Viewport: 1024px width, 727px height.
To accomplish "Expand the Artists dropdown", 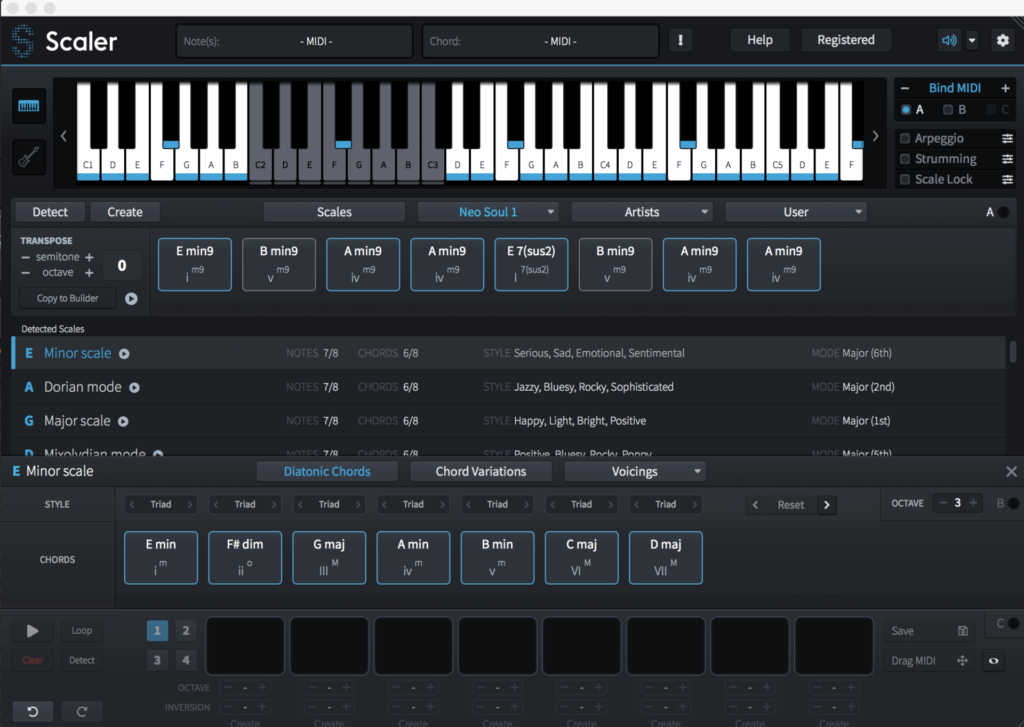I will tap(642, 212).
